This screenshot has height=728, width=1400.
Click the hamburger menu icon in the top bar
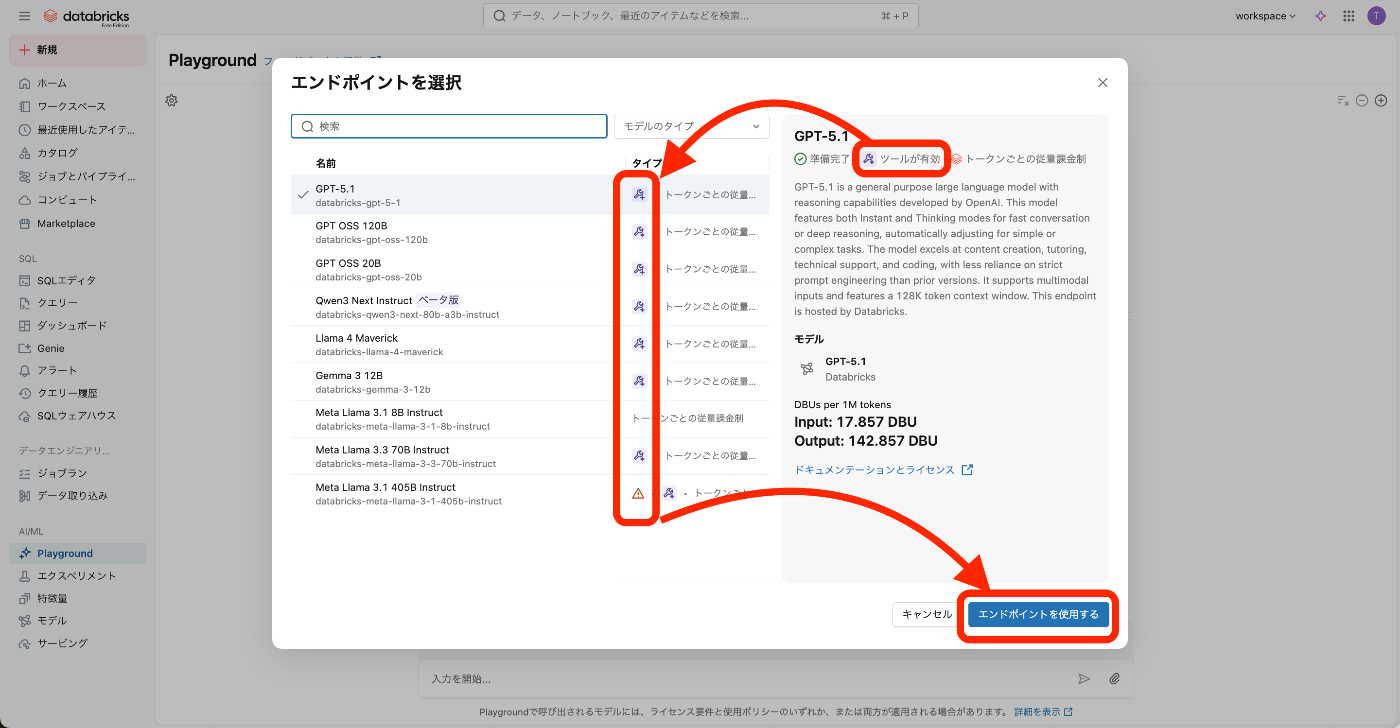click(x=24, y=16)
